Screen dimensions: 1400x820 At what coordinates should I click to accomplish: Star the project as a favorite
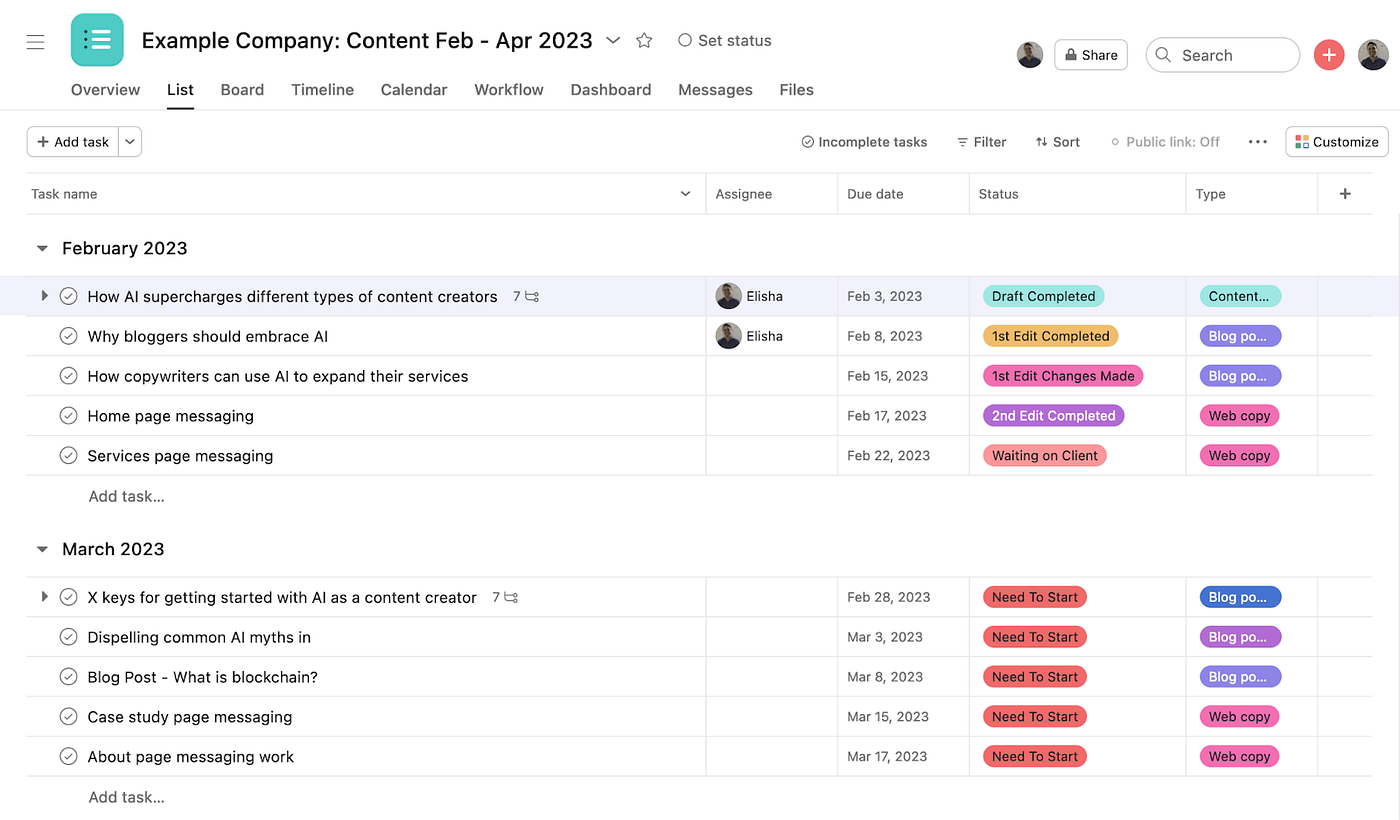pyautogui.click(x=643, y=41)
